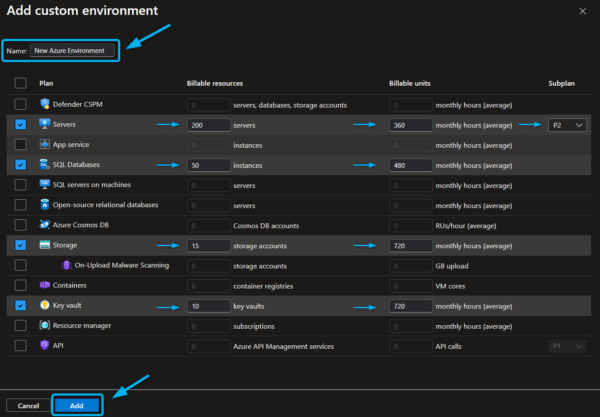Viewport: 600px width, 417px height.
Task: Click the SQL Databases plan icon
Action: coord(45,165)
